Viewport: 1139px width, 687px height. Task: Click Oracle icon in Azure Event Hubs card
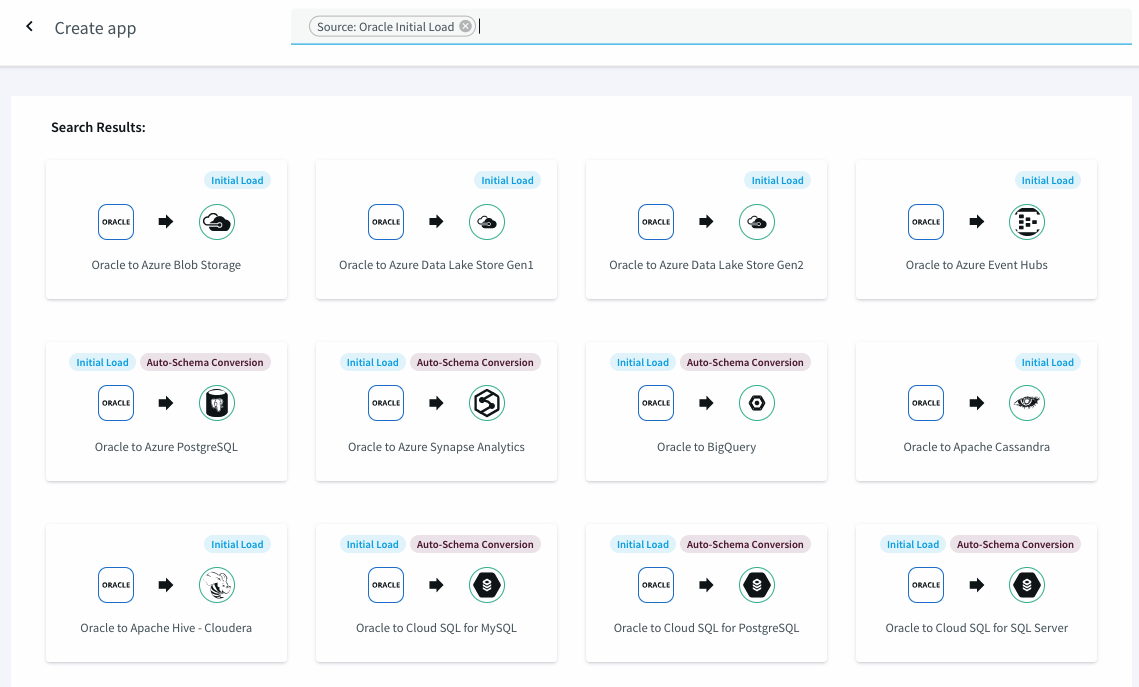tap(926, 221)
